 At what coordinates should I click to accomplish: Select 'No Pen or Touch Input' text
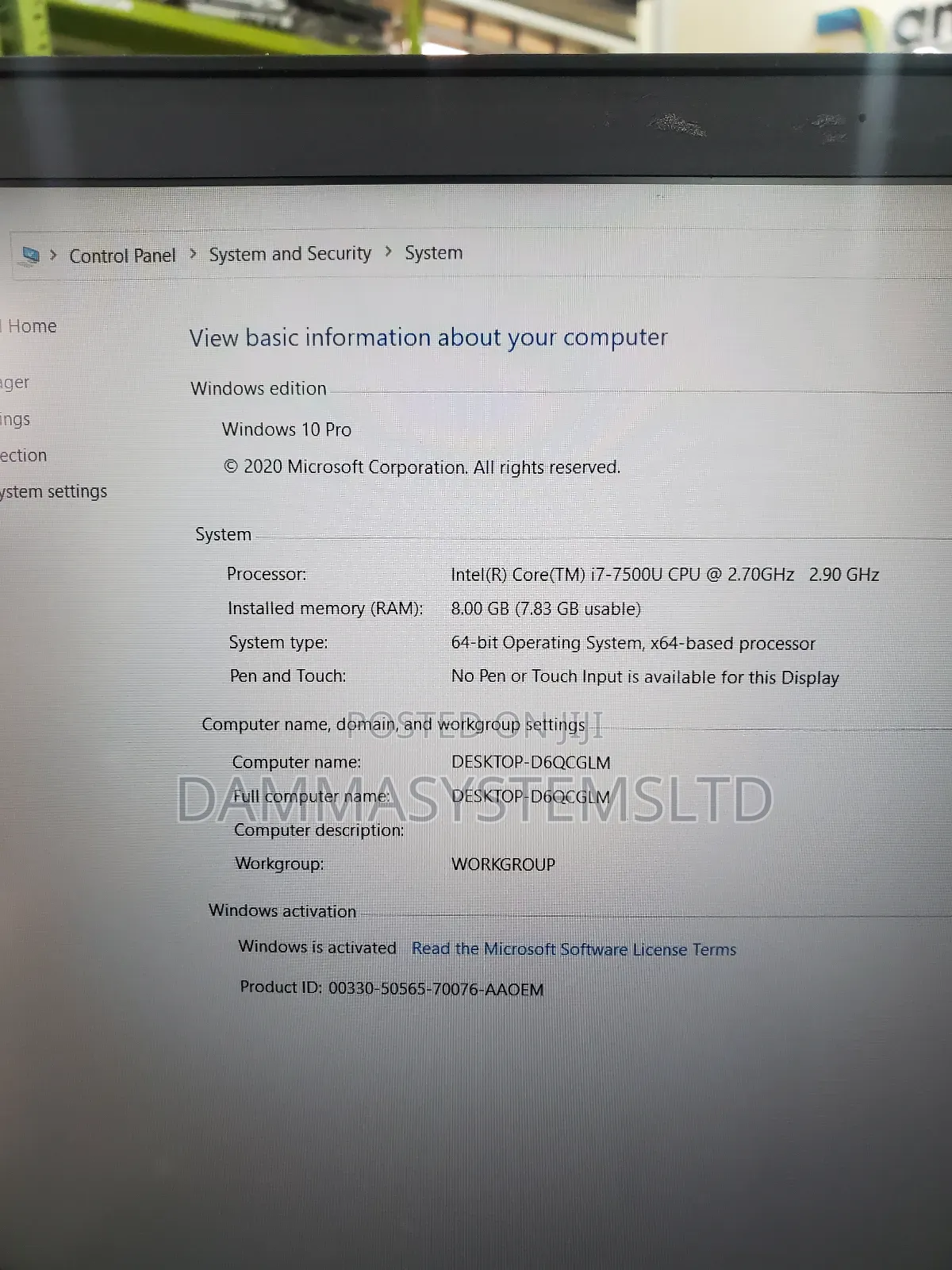[537, 676]
